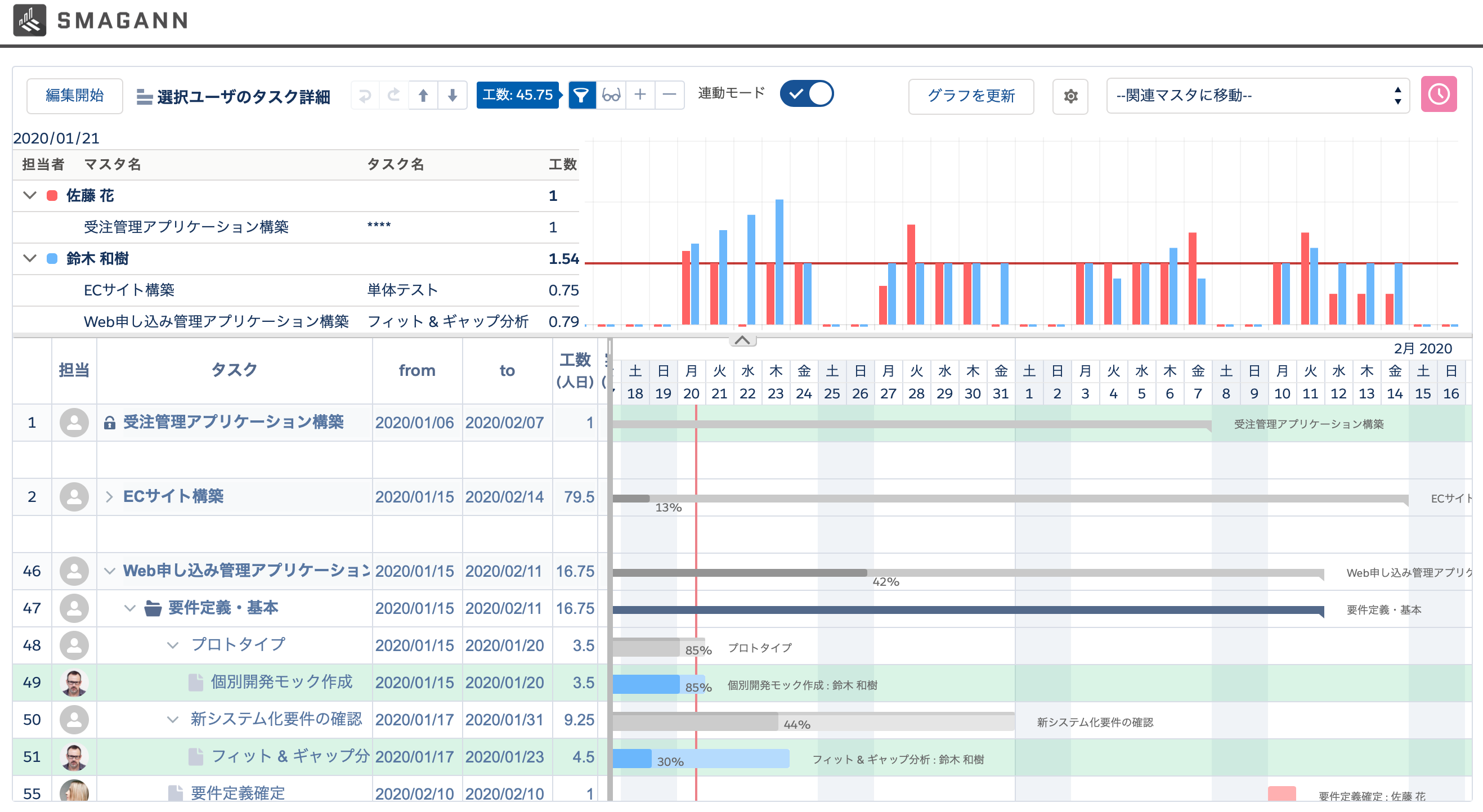Click the move down arrow icon

(x=452, y=95)
